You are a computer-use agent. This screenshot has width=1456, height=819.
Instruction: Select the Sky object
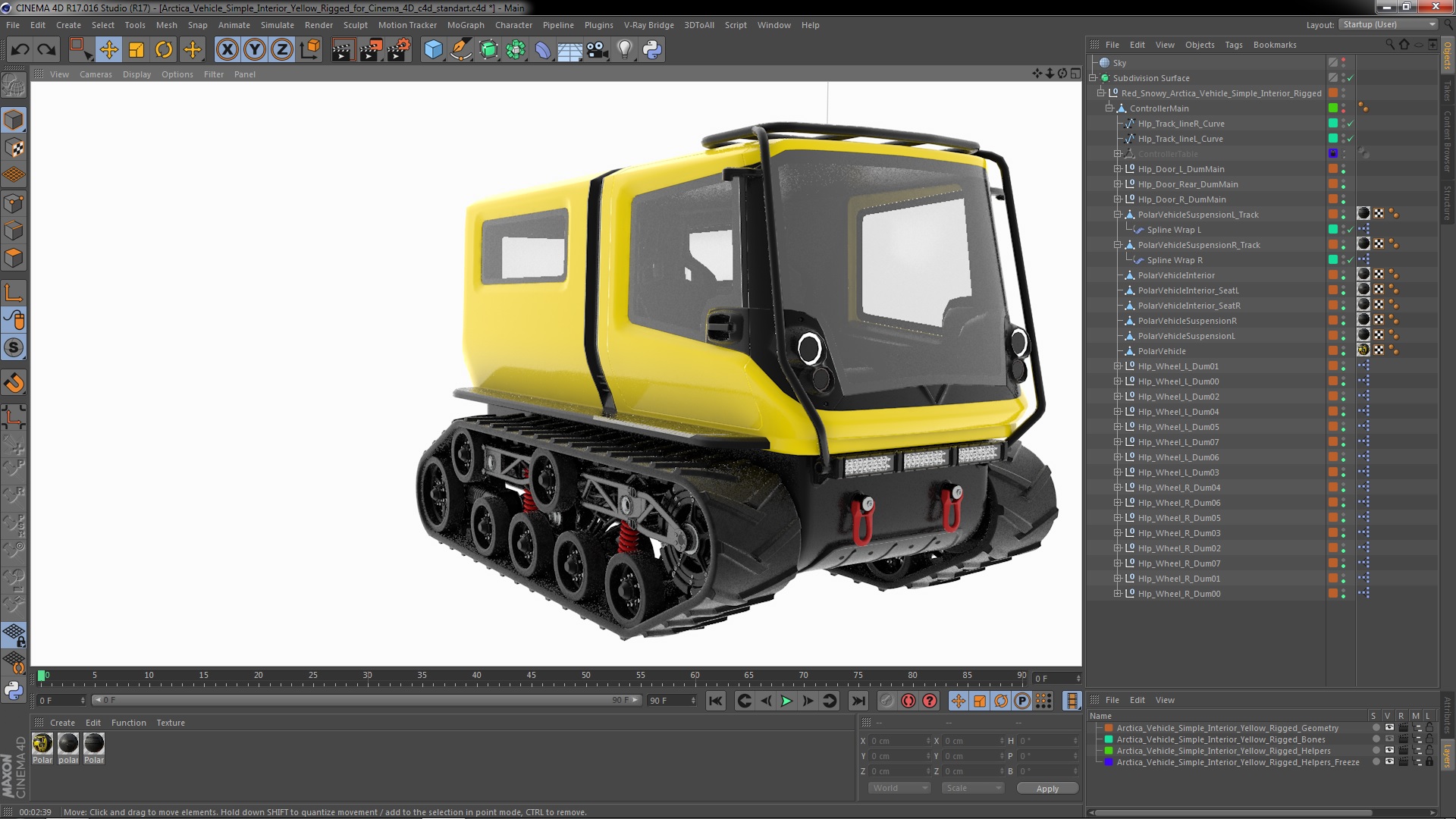pos(1119,63)
